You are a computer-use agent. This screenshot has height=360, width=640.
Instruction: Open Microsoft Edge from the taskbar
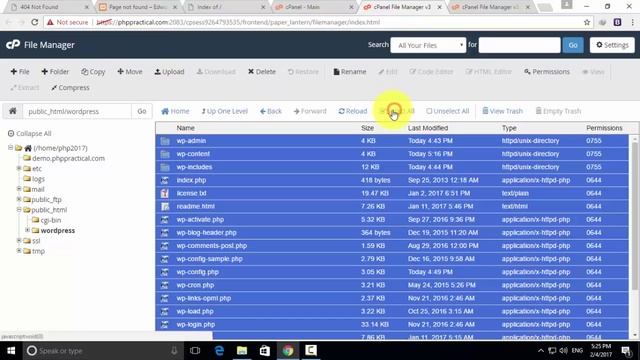[219, 351]
